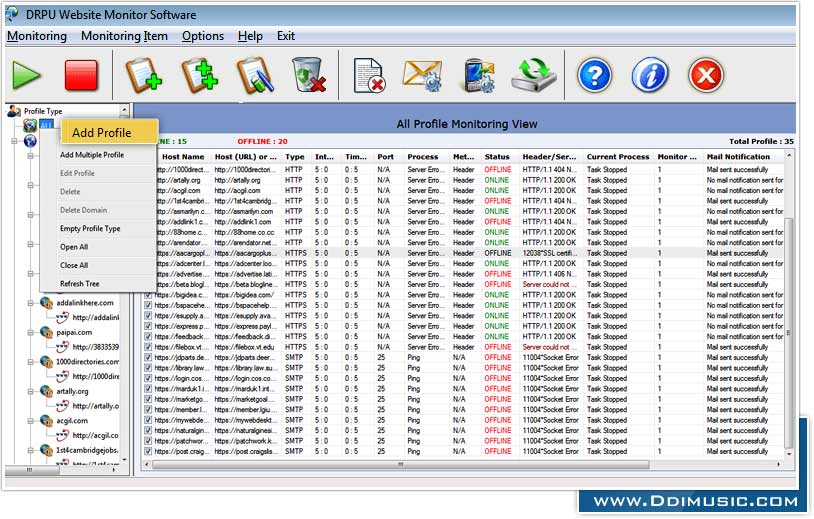Select Refresh Tree in context menu
This screenshot has width=814, height=519.
pyautogui.click(x=79, y=284)
